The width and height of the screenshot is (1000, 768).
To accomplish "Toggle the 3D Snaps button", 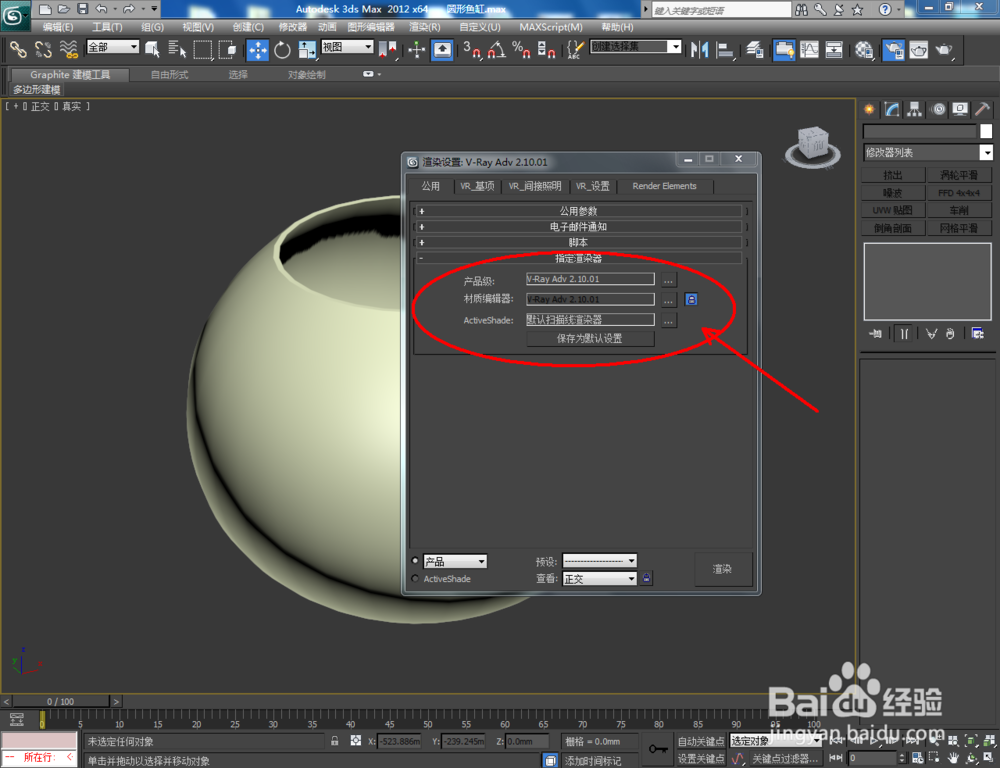I will 472,50.
